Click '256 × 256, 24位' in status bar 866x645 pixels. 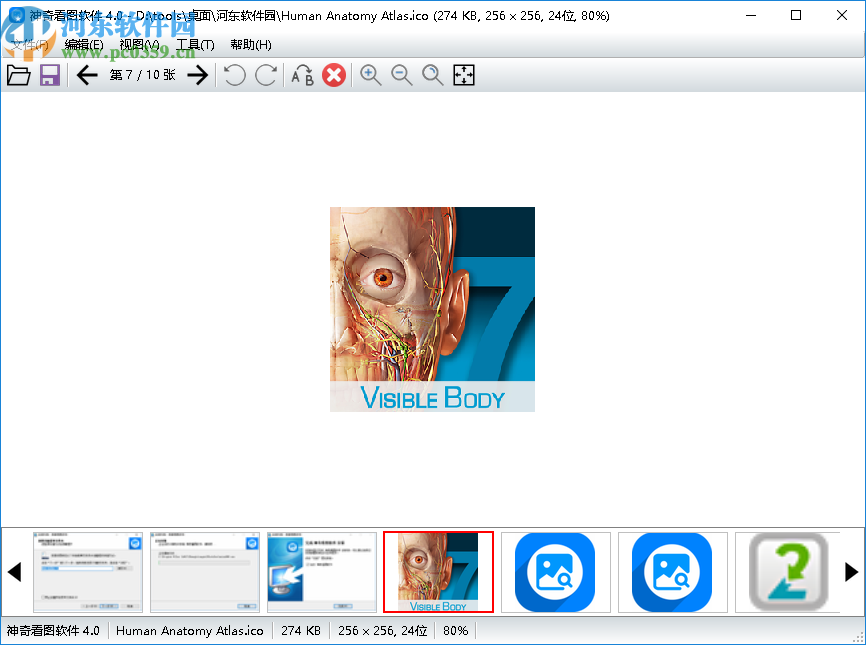383,631
